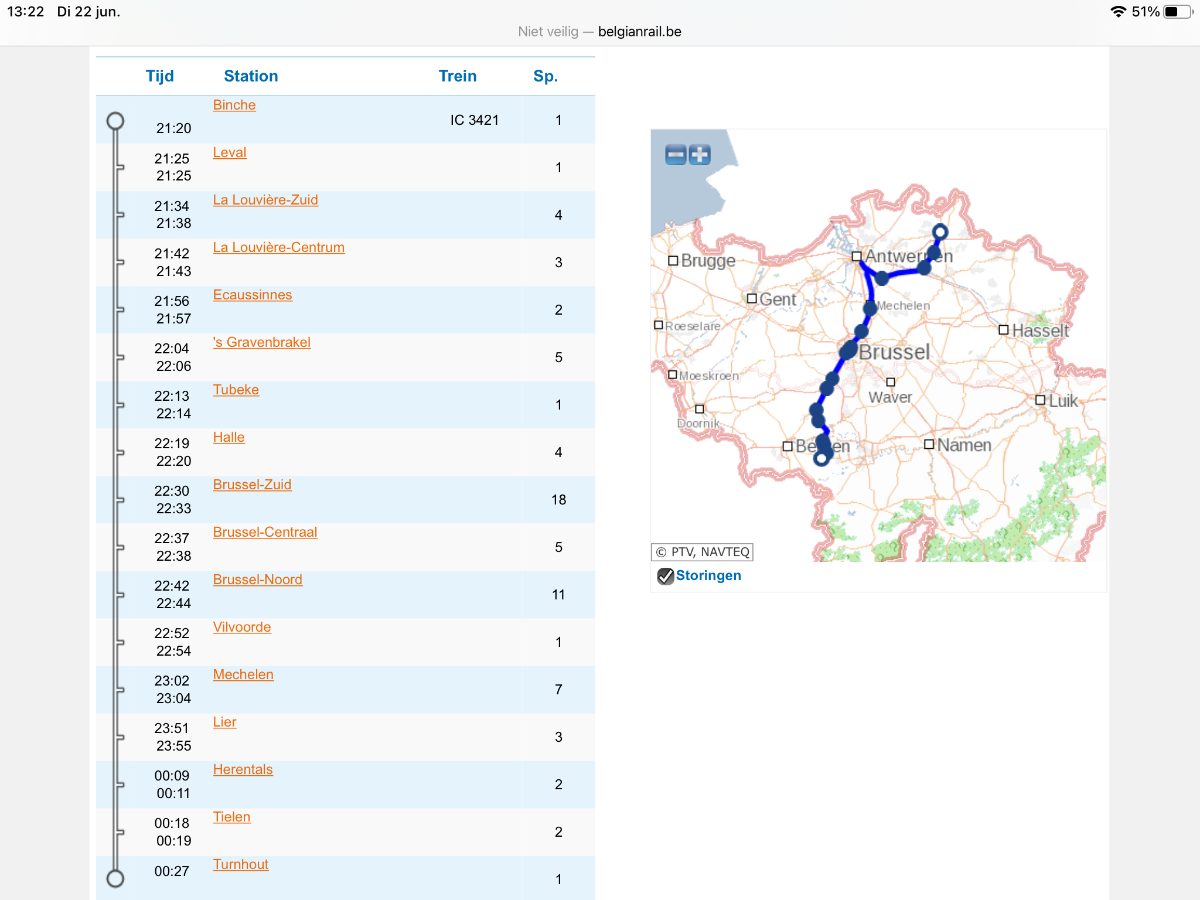The width and height of the screenshot is (1200, 900).
Task: Click the Binche departure circle on timeline
Action: [x=115, y=121]
